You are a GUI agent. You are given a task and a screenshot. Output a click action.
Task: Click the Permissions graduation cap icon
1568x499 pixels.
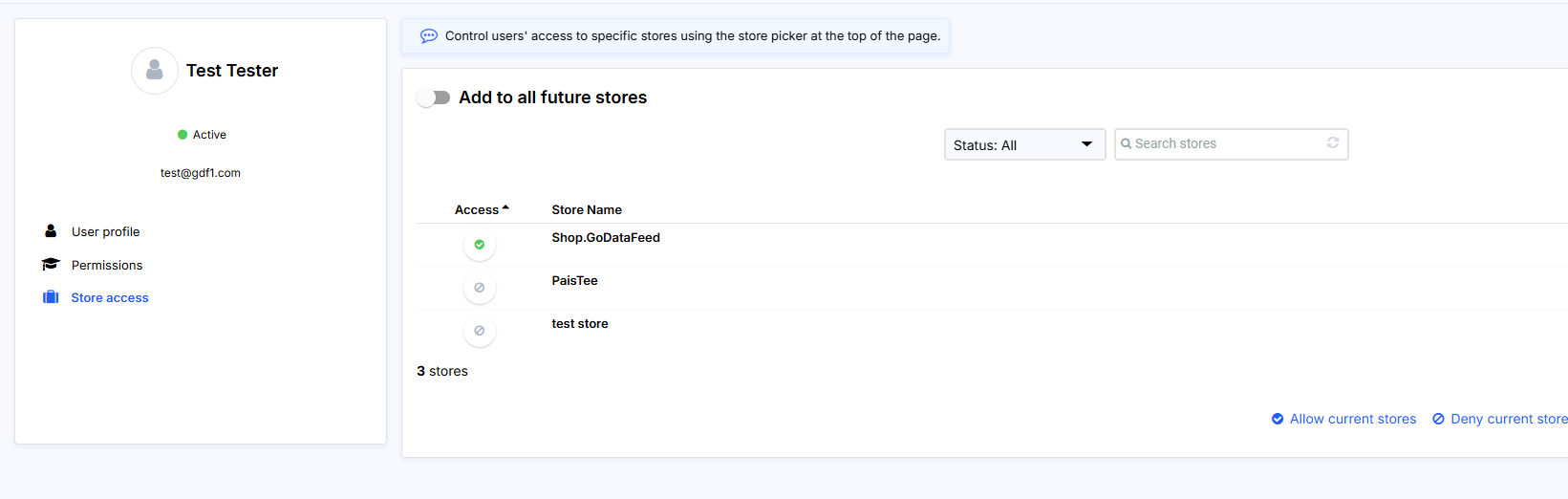pyautogui.click(x=51, y=265)
